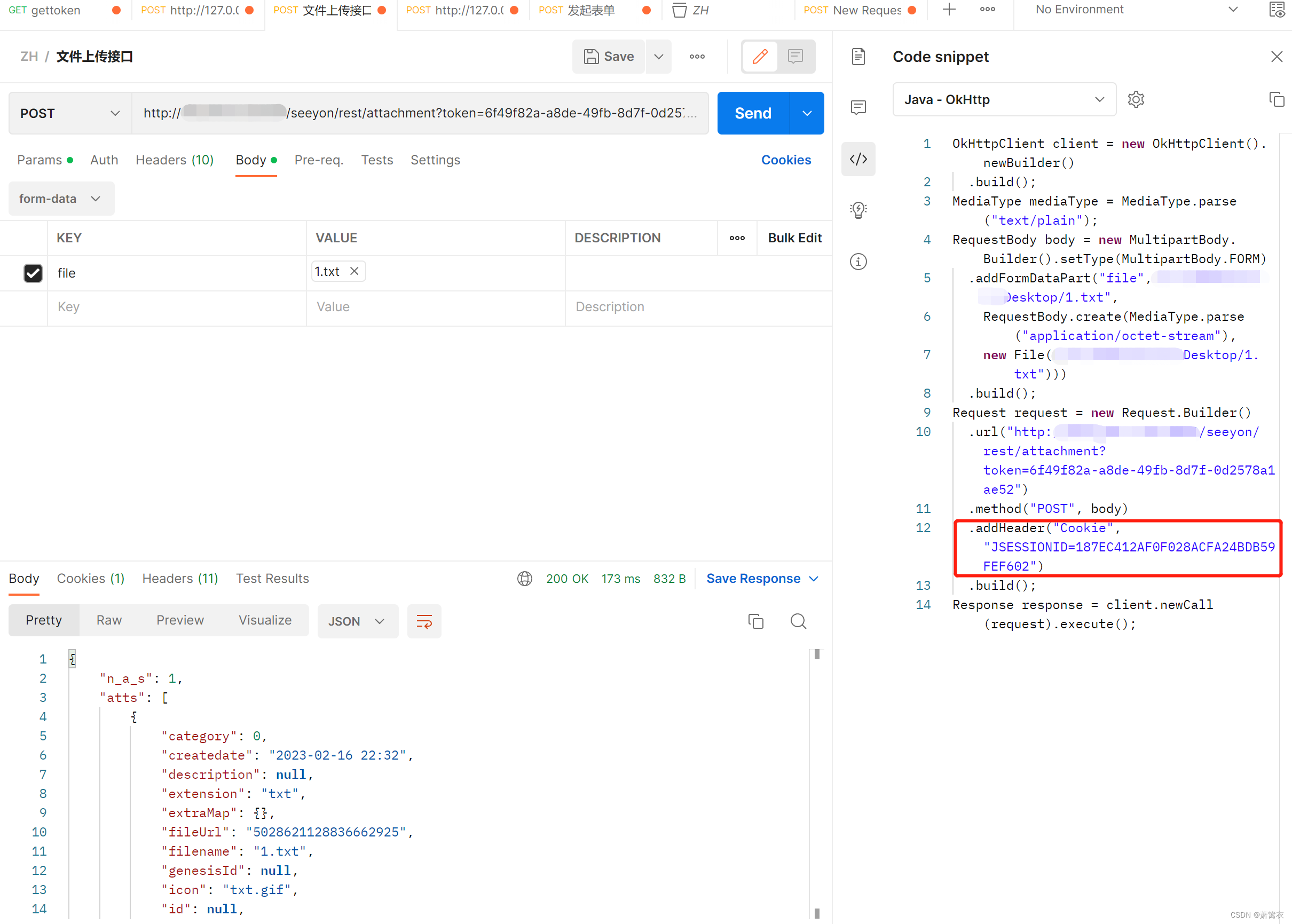The width and height of the screenshot is (1292, 924).
Task: Switch to documentation edit mode with pencil toggle
Action: pos(760,57)
